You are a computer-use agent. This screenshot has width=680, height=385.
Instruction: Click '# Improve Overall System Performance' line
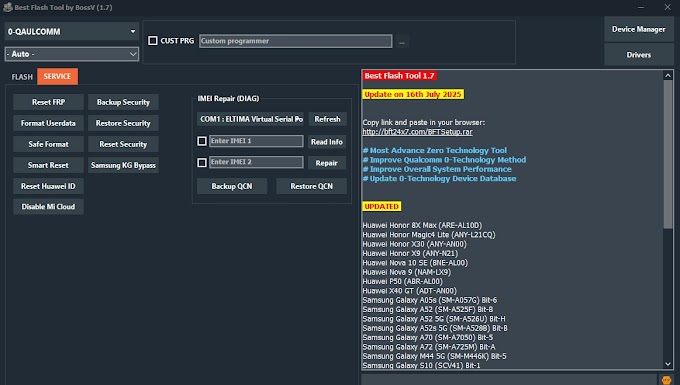click(x=437, y=169)
